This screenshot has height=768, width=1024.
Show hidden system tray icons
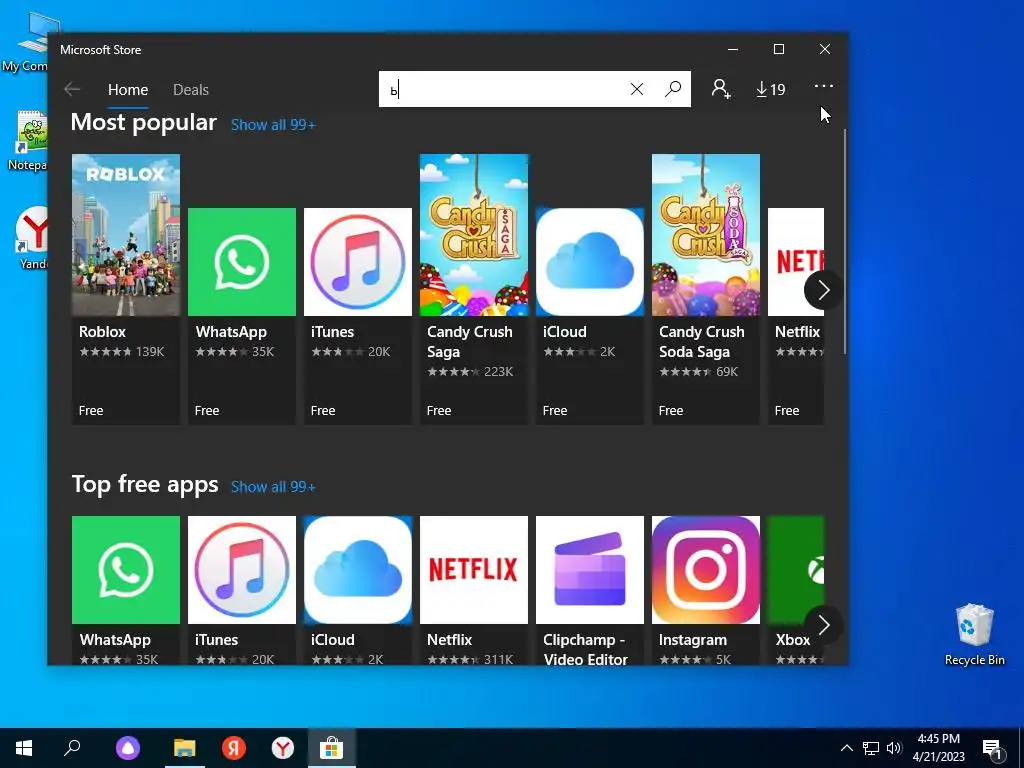(846, 748)
